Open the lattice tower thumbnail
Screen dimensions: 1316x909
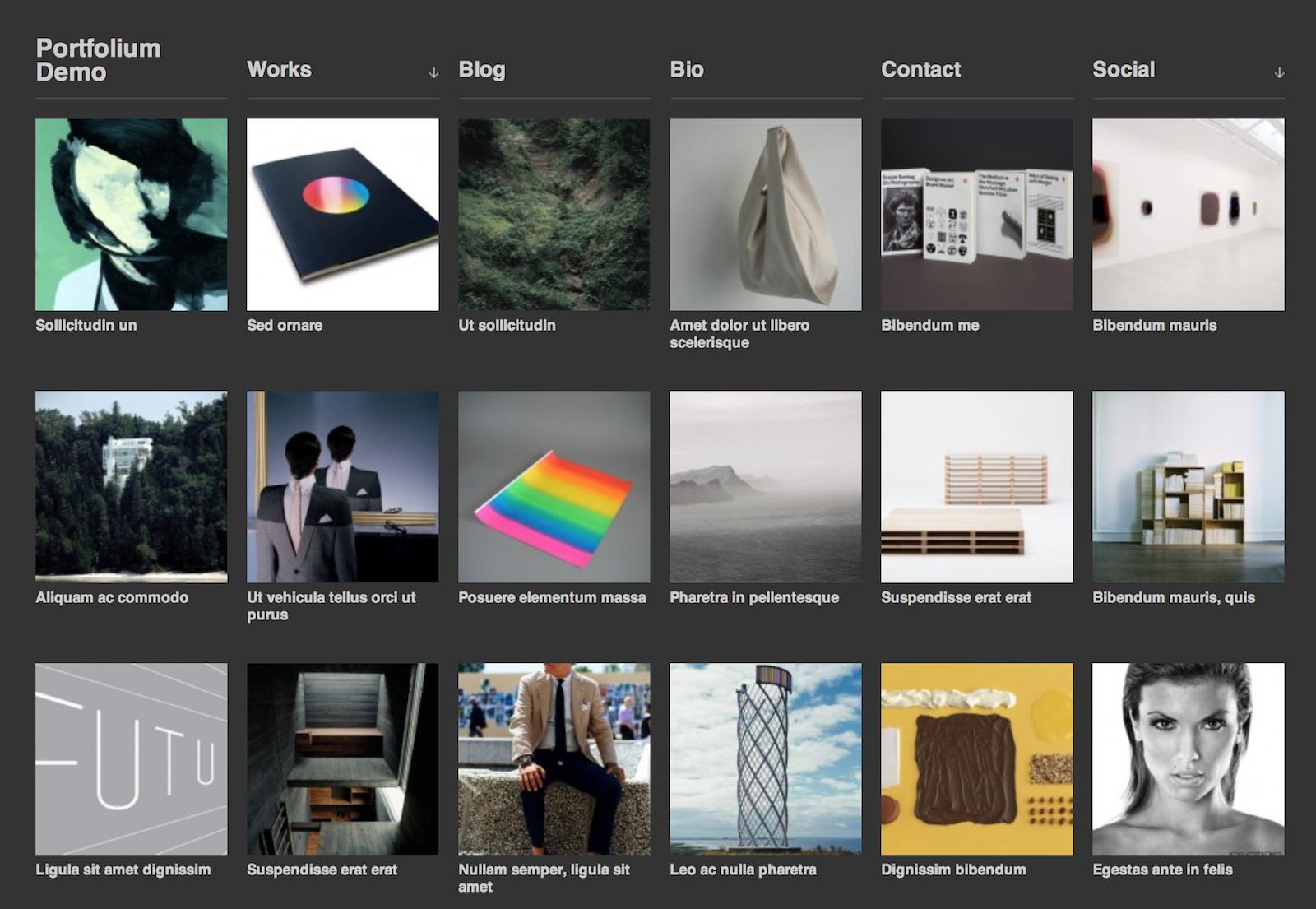(x=766, y=759)
